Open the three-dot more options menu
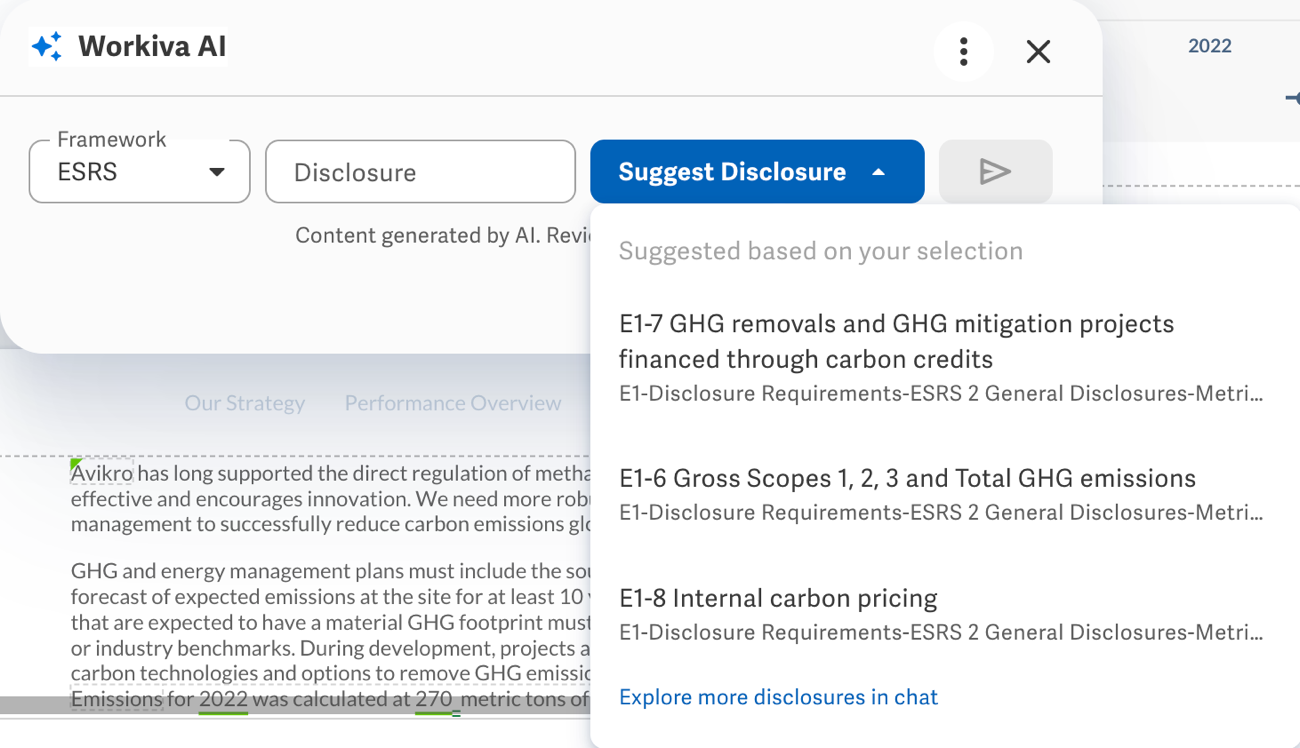 [963, 52]
